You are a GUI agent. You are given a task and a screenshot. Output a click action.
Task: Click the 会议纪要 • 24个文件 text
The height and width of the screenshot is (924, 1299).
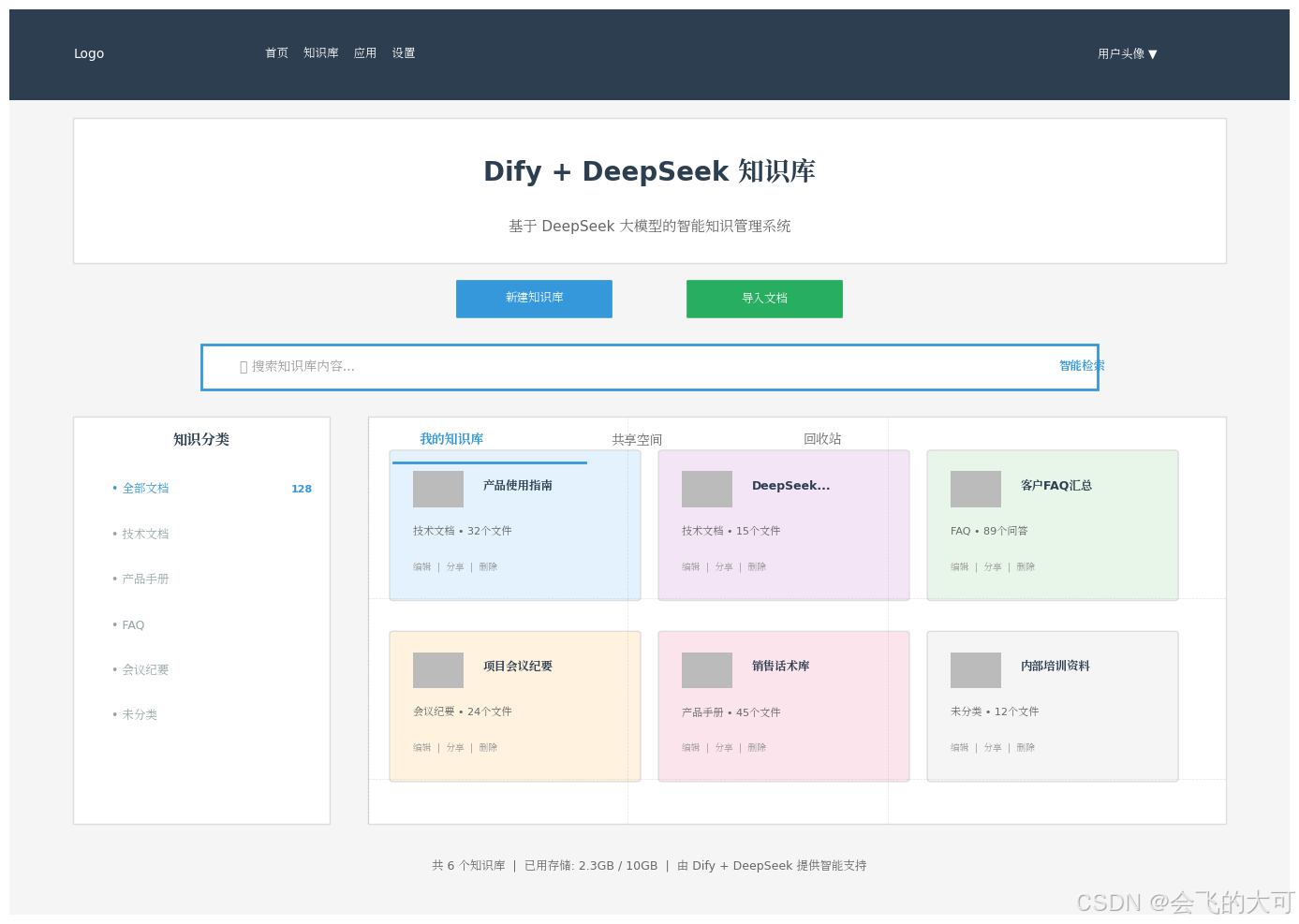(463, 711)
